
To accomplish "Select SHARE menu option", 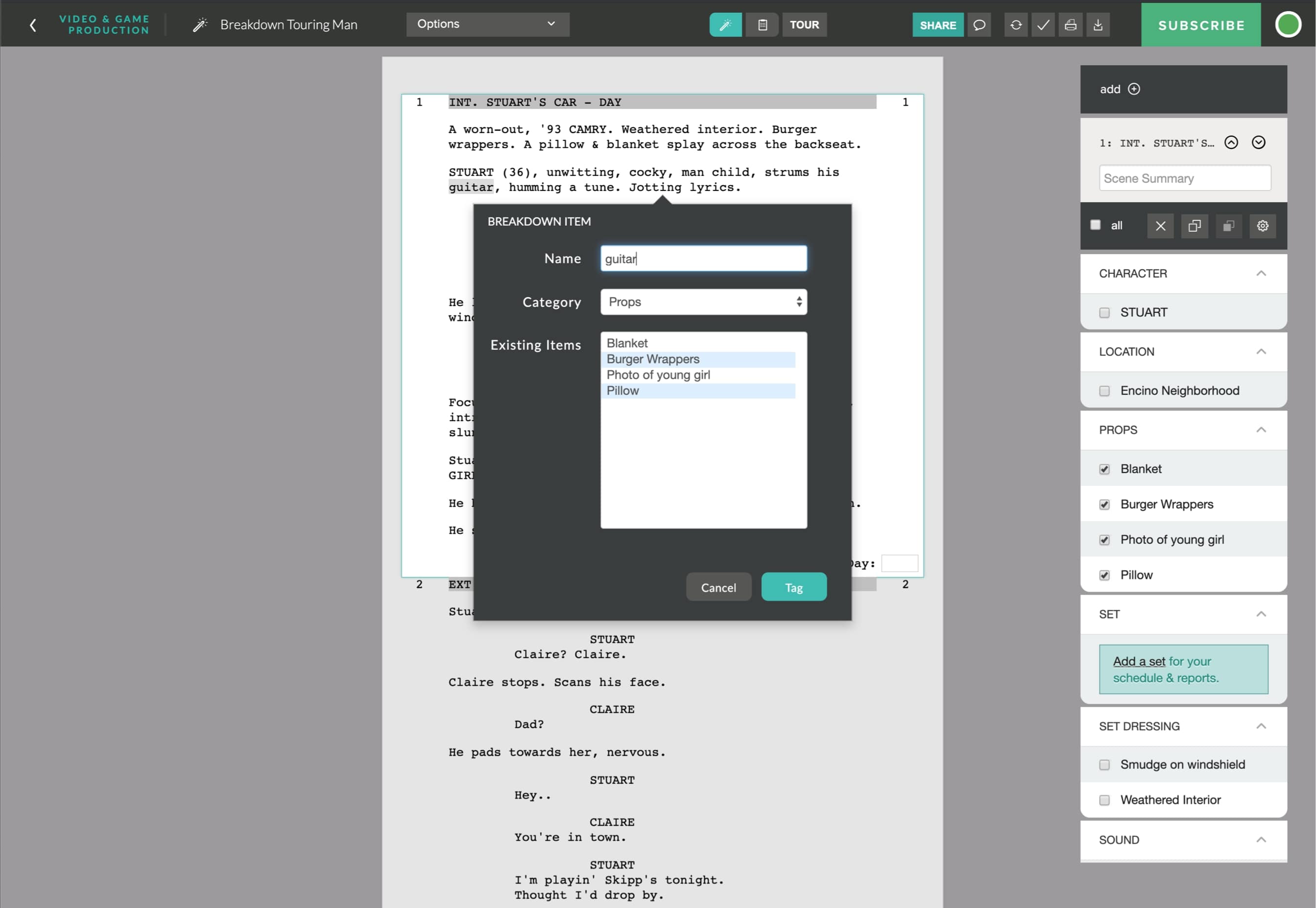I will coord(938,25).
